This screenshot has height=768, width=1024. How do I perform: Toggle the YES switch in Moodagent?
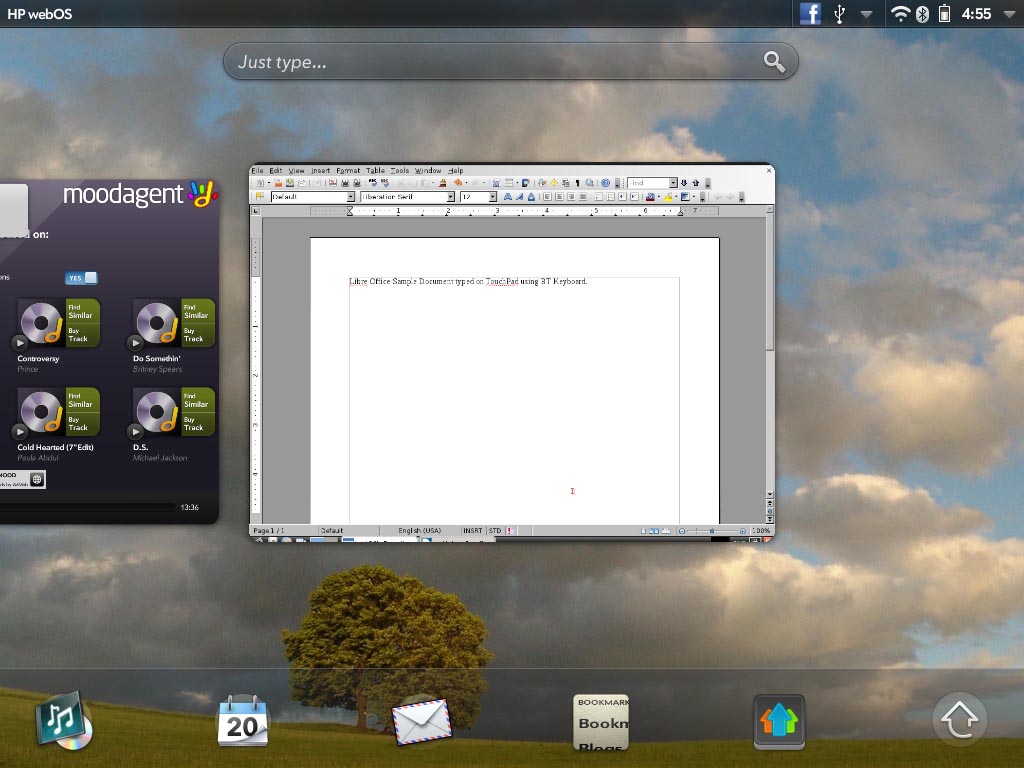tap(82, 278)
